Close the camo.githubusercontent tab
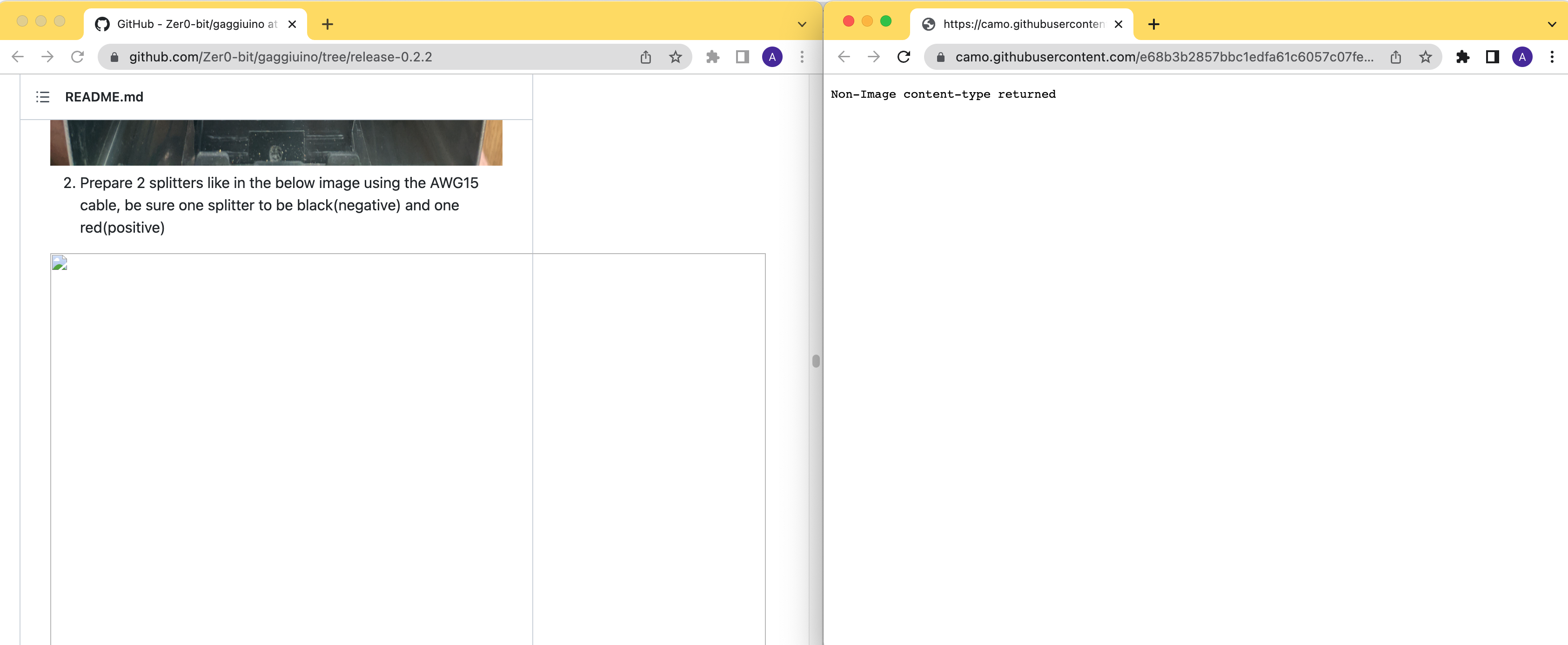1568x645 pixels. (x=1118, y=24)
